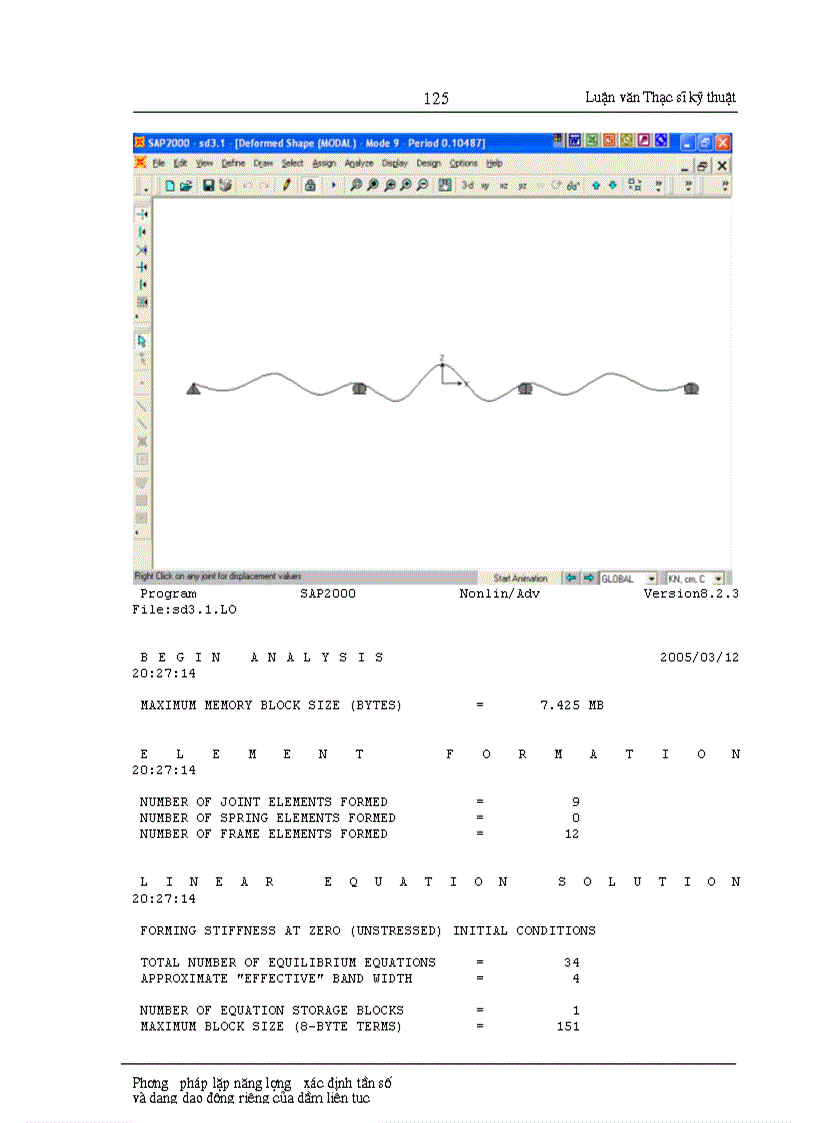Click the left pinned support on the beam

click(x=193, y=389)
